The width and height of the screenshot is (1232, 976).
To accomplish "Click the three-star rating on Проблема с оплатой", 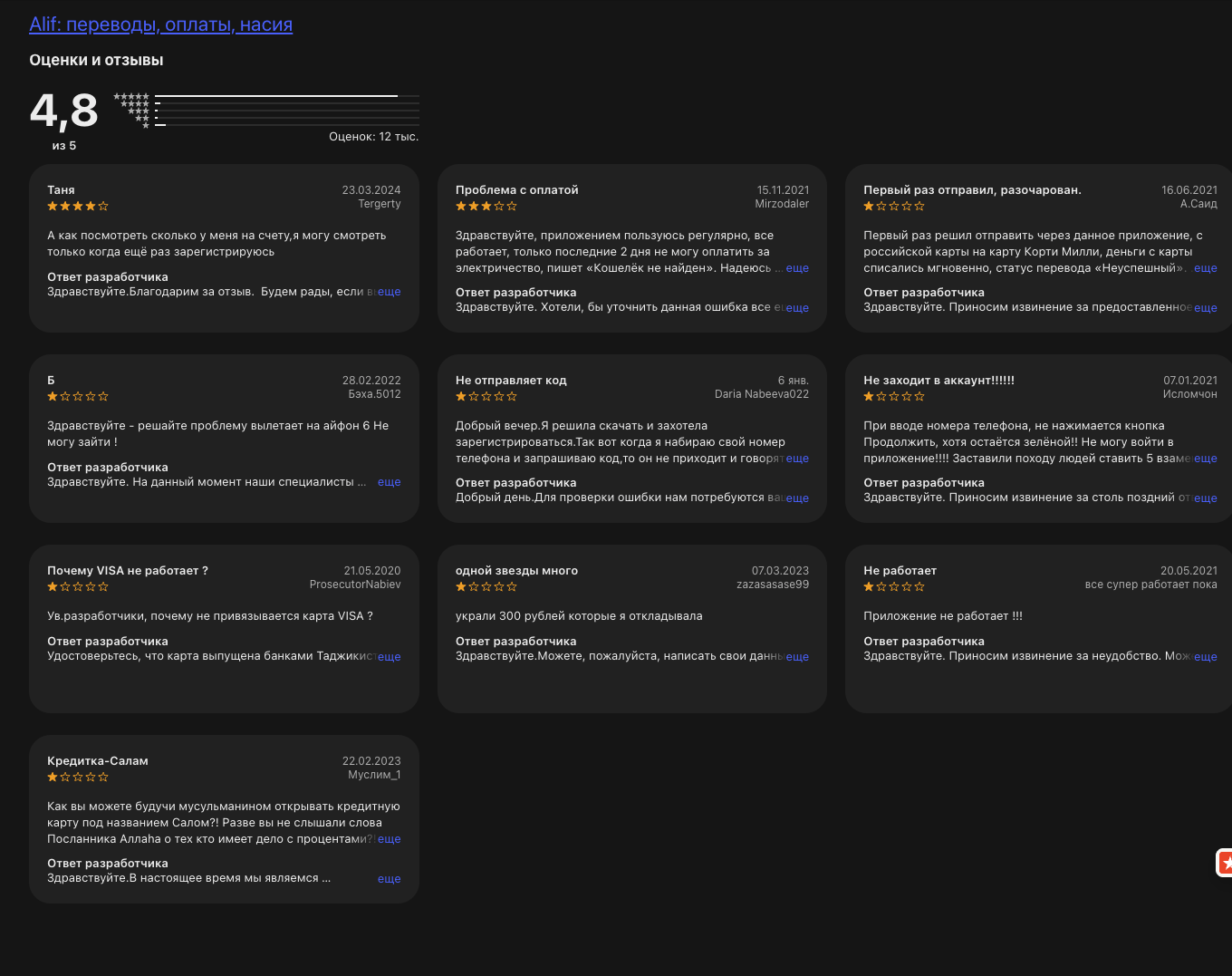I will pyautogui.click(x=486, y=207).
